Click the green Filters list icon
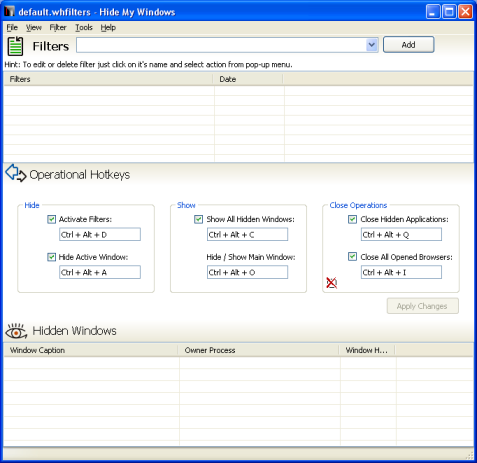 point(15,46)
